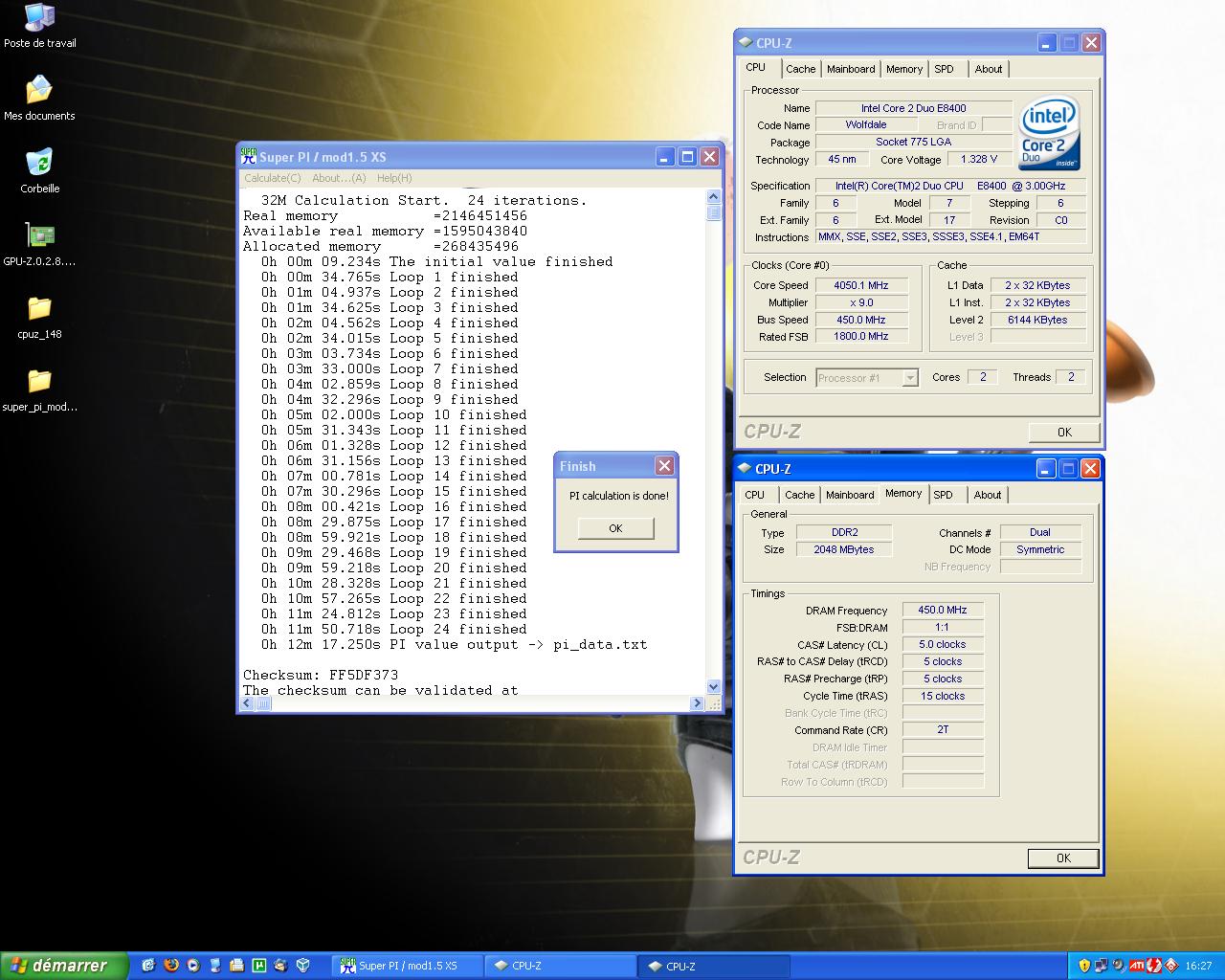Switch to Memory tab in upper CPU-Z
The width and height of the screenshot is (1225, 980).
coord(904,69)
